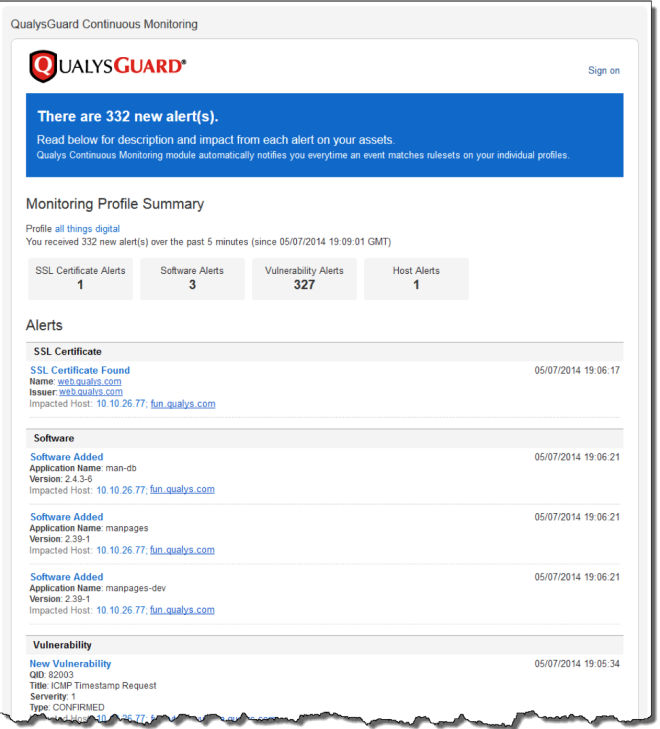
Task: Click the QualysGuard logo
Action: [107, 66]
